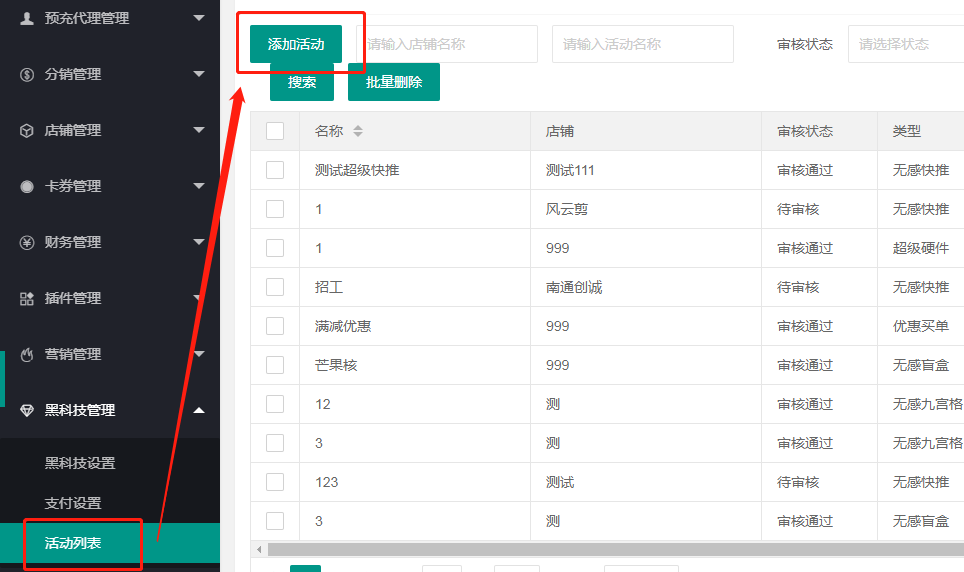Click the 搜索 button
The width and height of the screenshot is (964, 572).
[302, 82]
